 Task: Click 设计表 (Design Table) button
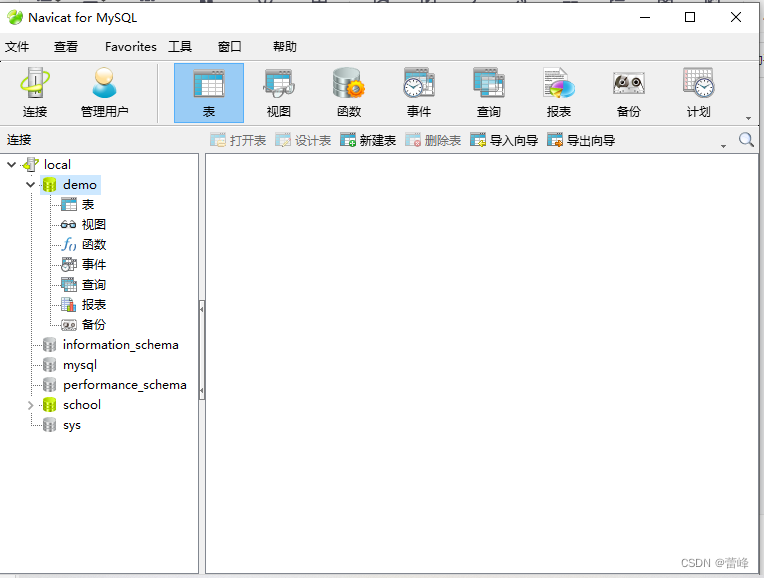click(x=303, y=140)
